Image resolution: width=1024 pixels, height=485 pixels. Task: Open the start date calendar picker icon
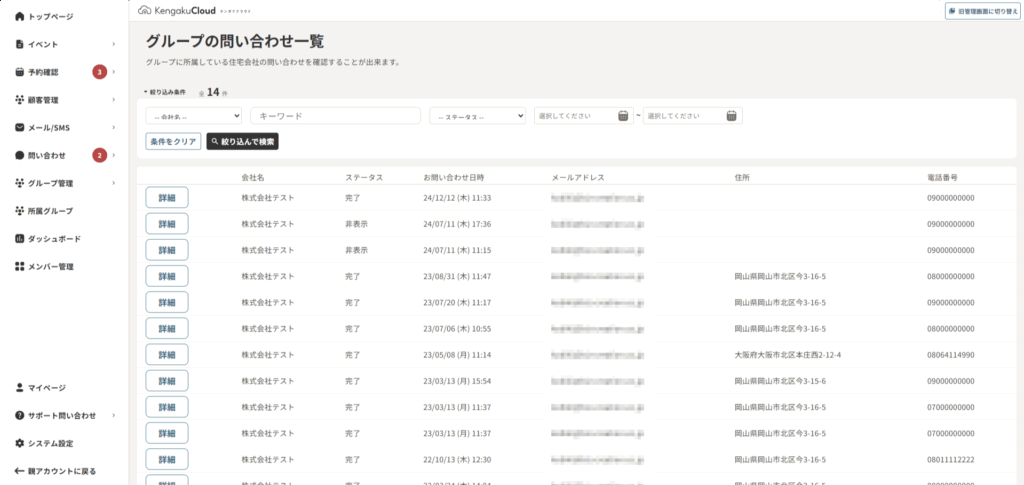[x=623, y=116]
